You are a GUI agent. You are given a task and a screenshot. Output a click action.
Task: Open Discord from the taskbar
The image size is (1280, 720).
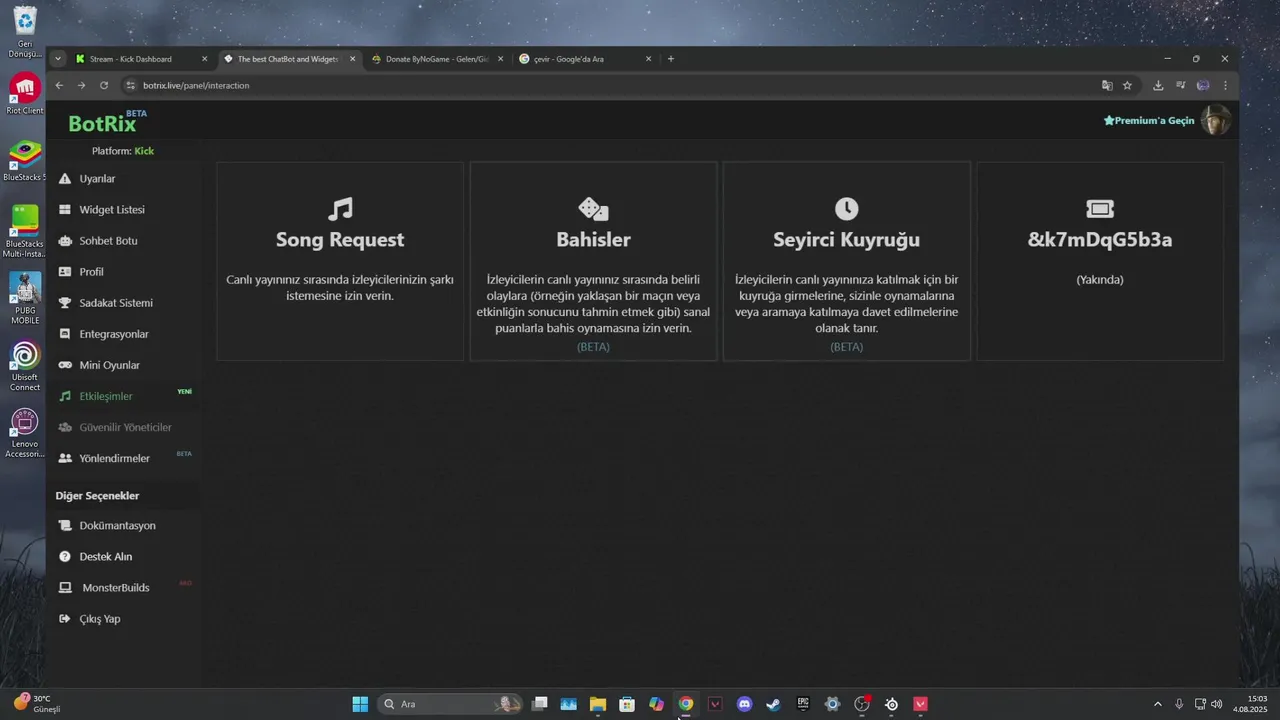pyautogui.click(x=744, y=704)
